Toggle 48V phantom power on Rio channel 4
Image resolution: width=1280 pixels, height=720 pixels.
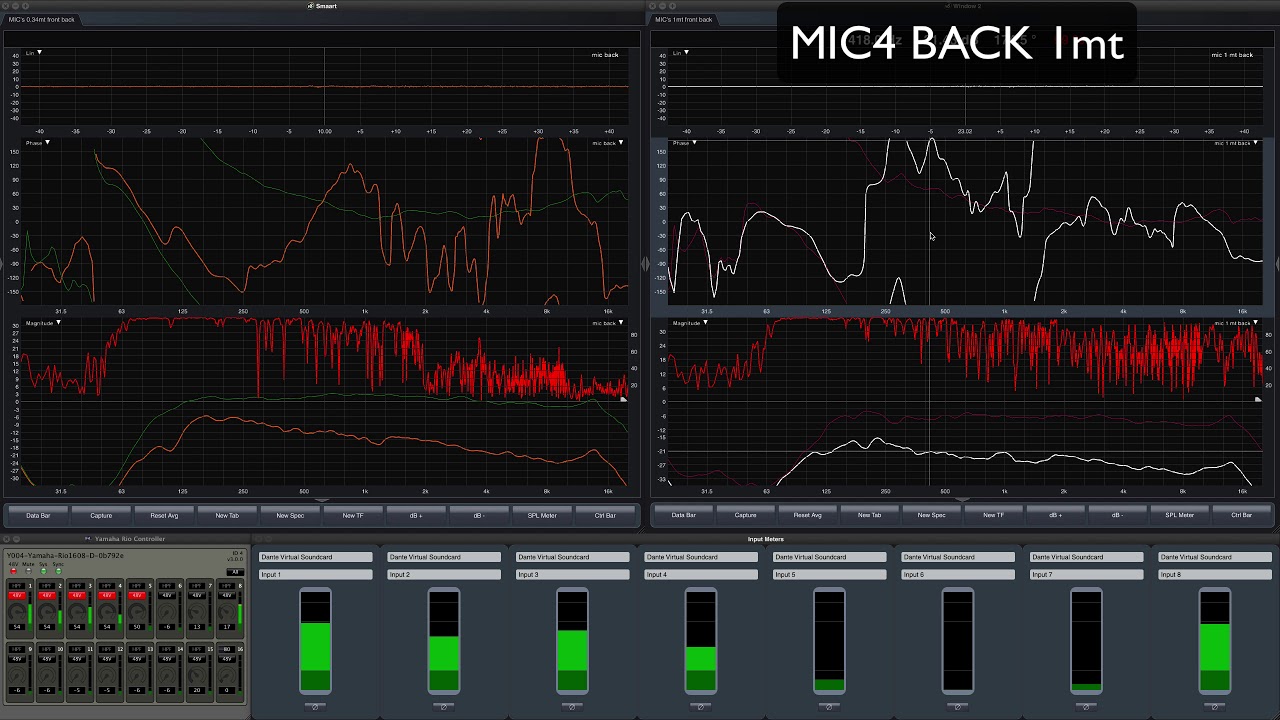coord(107,596)
